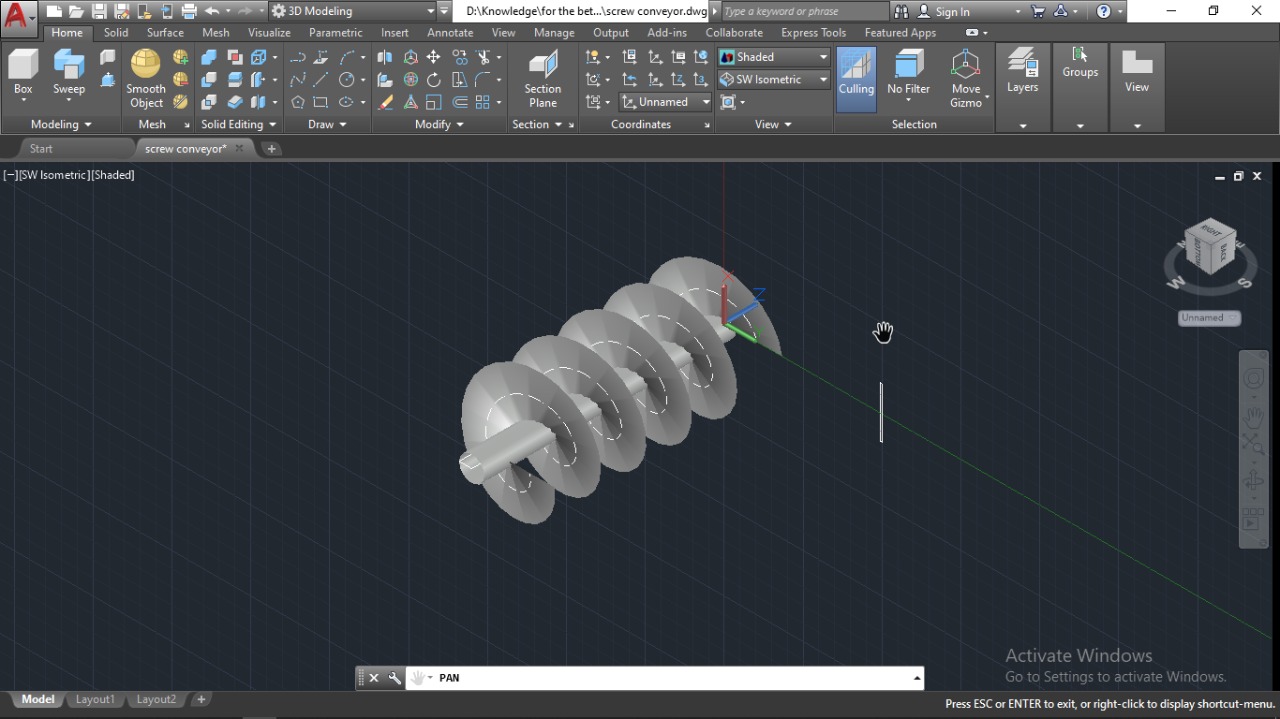The height and width of the screenshot is (719, 1280).
Task: Open the Visualize ribbon tab
Action: tap(269, 32)
